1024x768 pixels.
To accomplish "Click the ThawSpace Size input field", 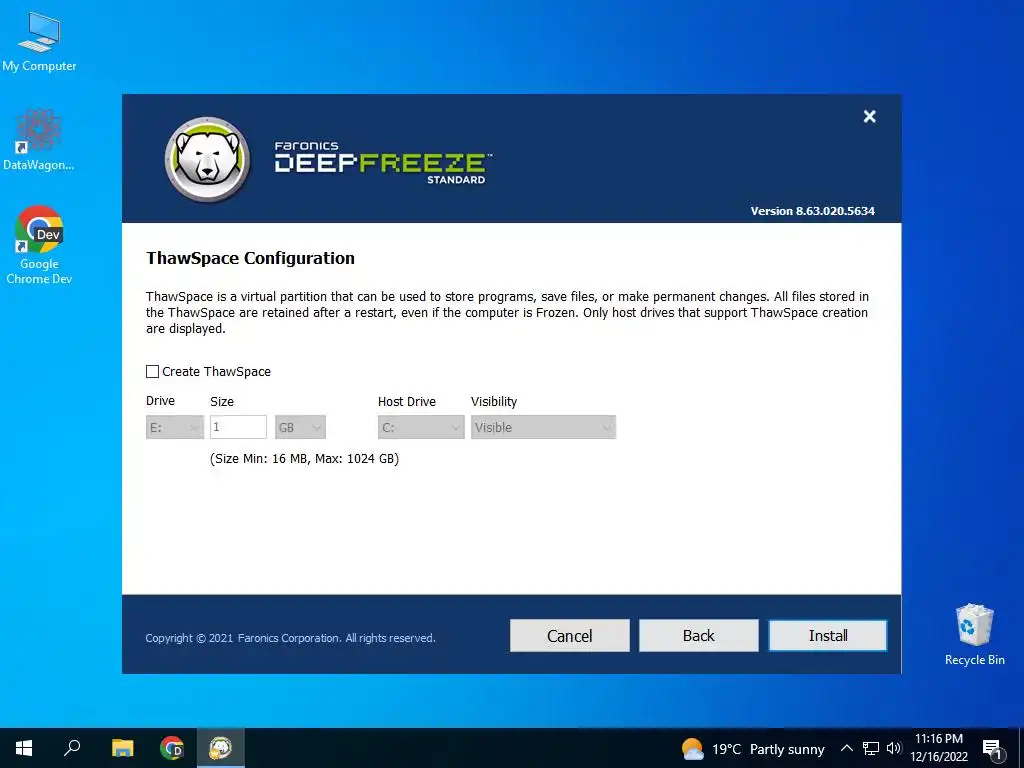I will click(x=238, y=427).
